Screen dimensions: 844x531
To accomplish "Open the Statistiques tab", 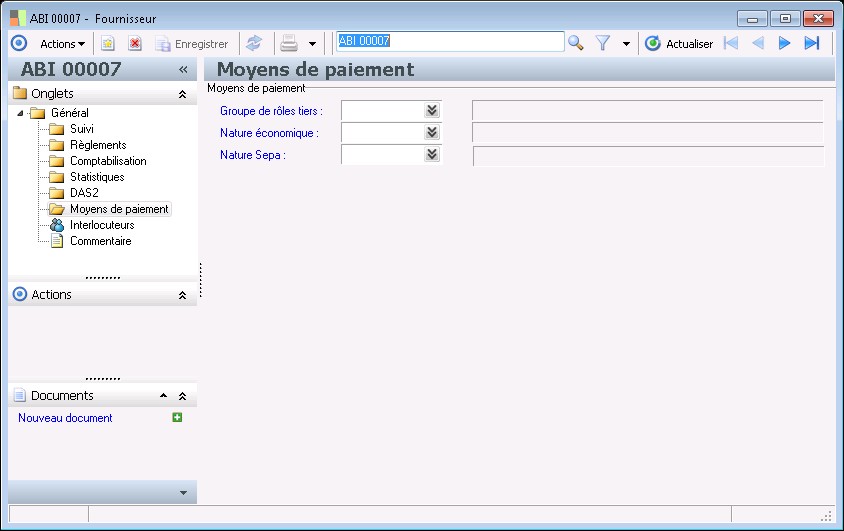I will [97, 177].
